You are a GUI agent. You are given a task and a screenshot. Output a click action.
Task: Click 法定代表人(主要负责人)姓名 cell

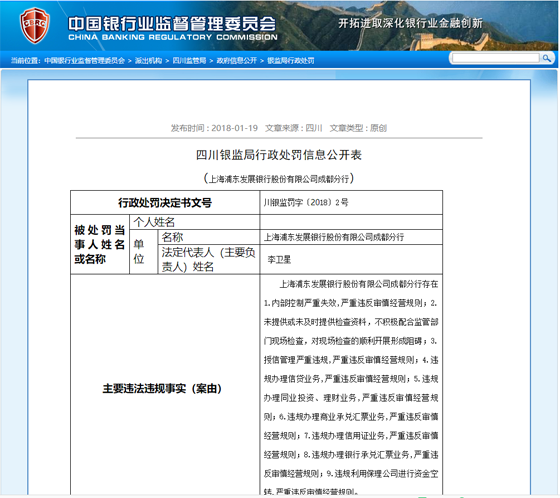(209, 259)
